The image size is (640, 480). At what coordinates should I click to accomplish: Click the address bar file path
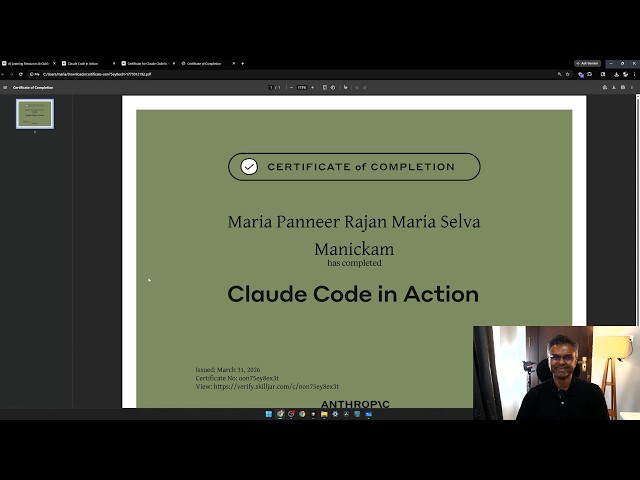click(x=97, y=74)
